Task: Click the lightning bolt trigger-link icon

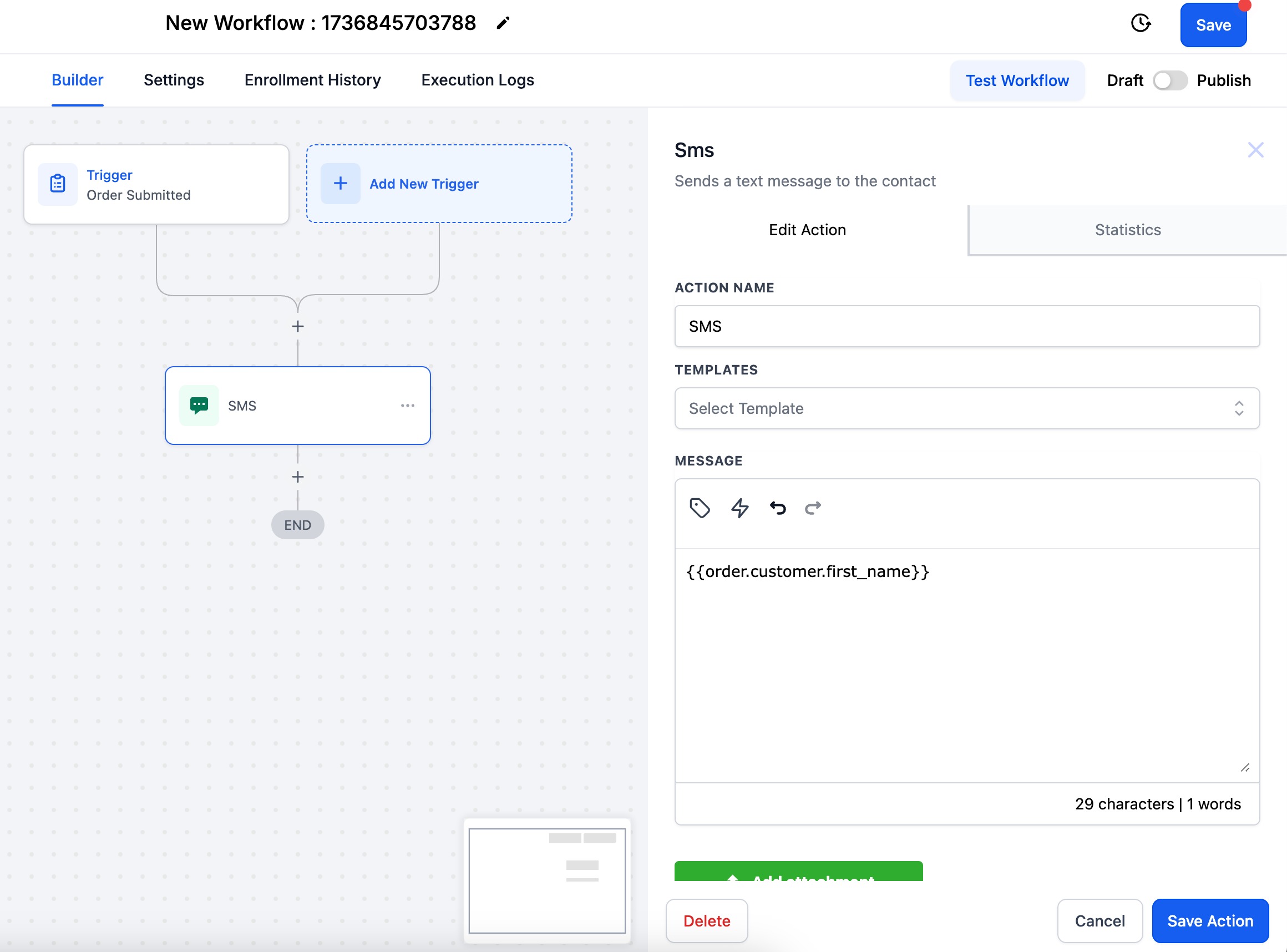Action: (739, 508)
